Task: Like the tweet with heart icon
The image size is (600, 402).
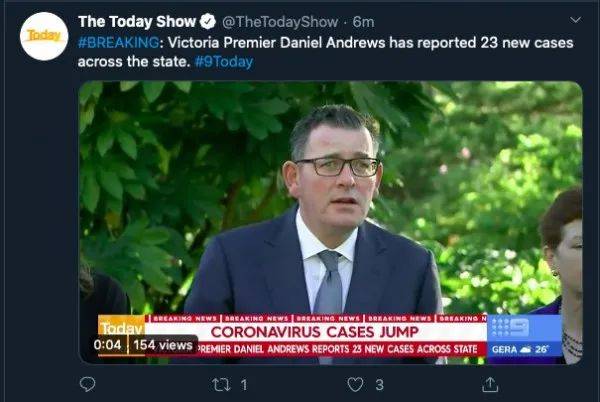Action: pos(355,384)
